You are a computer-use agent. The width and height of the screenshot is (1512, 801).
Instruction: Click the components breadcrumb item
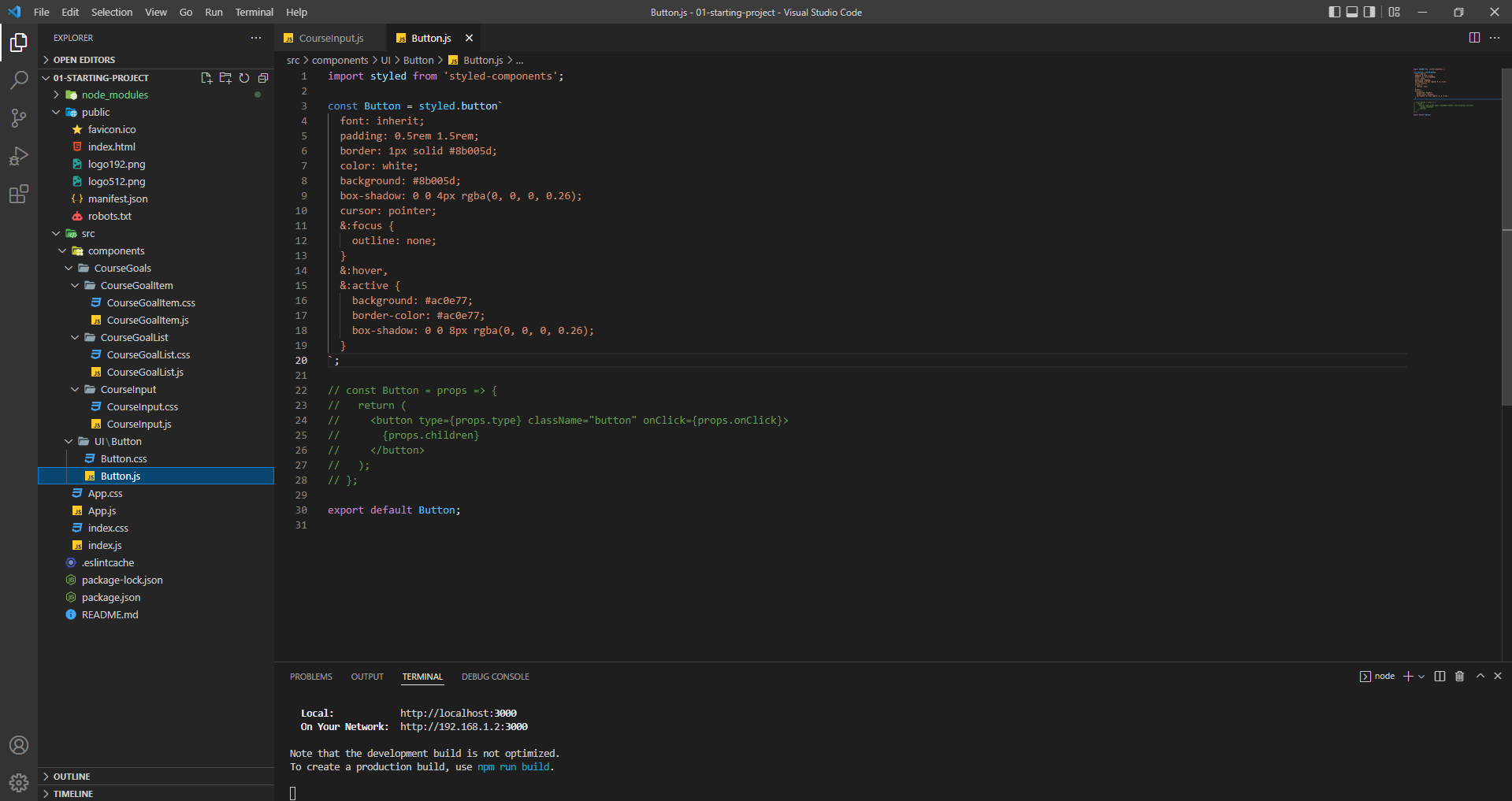[x=340, y=60]
